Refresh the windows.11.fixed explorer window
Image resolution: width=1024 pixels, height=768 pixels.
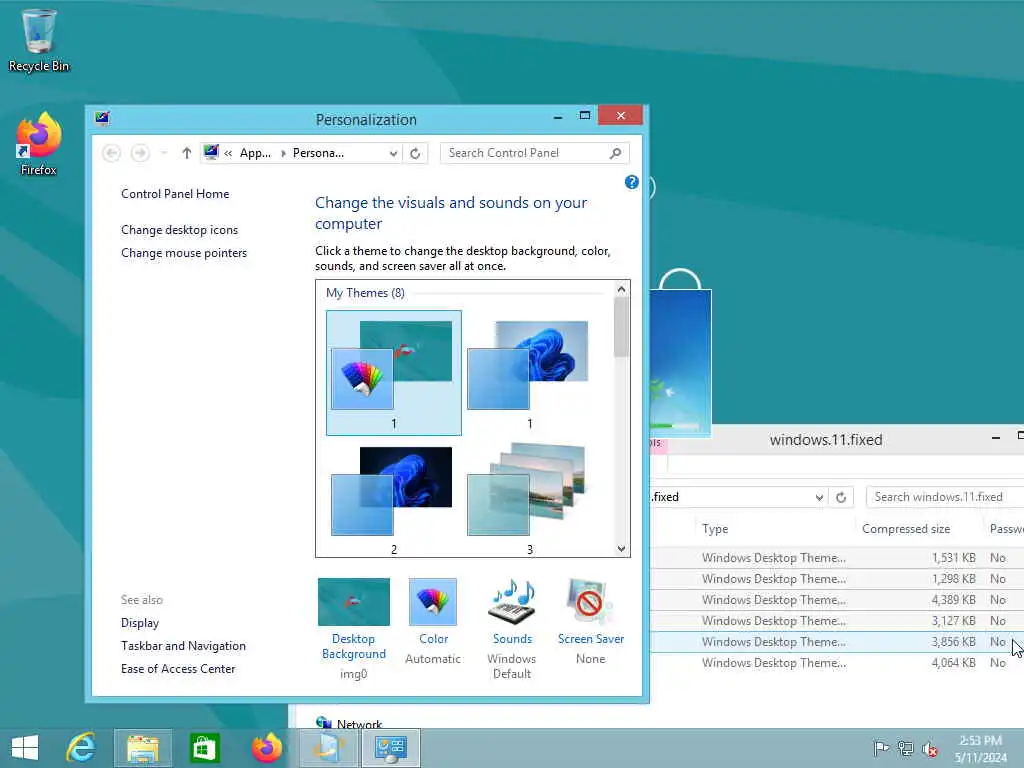tap(841, 497)
